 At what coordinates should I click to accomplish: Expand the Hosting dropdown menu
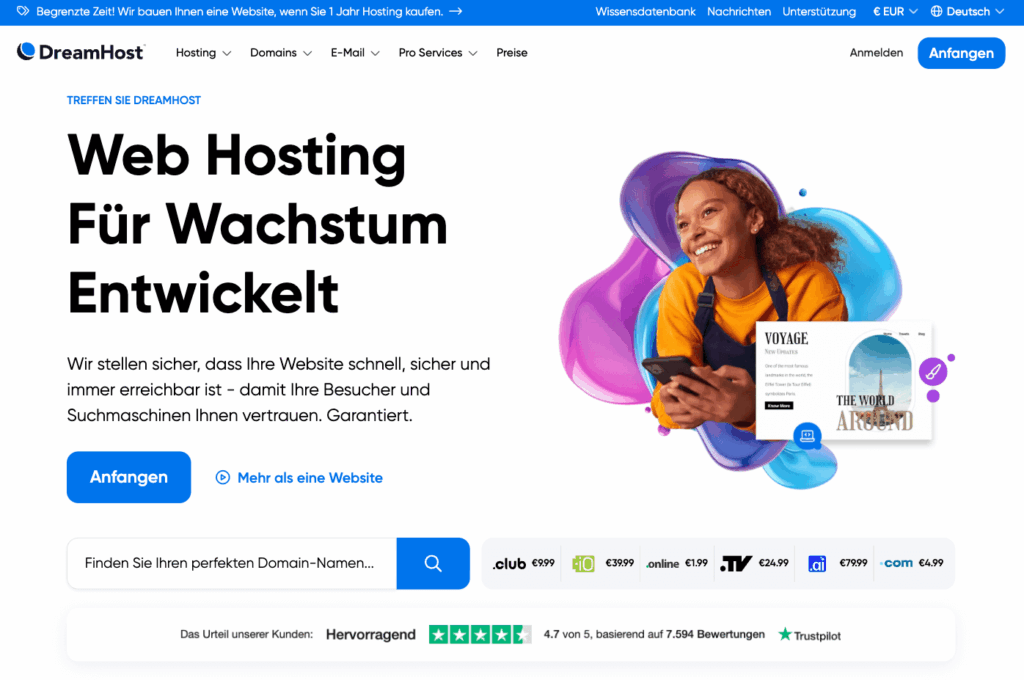203,53
